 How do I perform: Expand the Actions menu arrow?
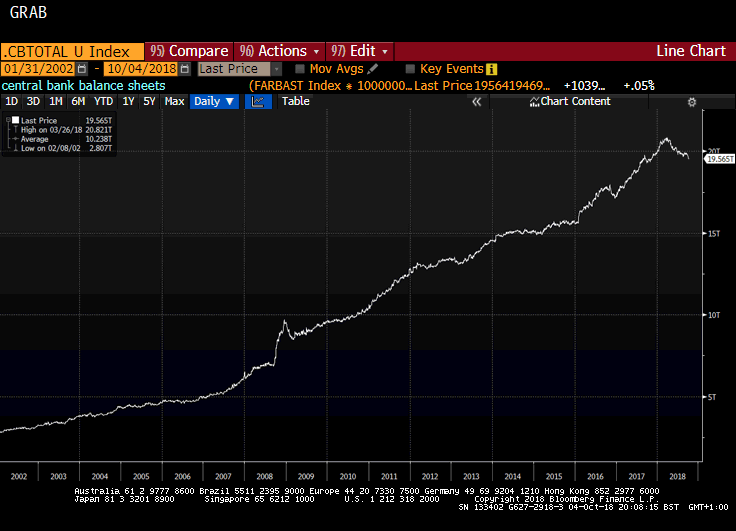tap(316, 51)
